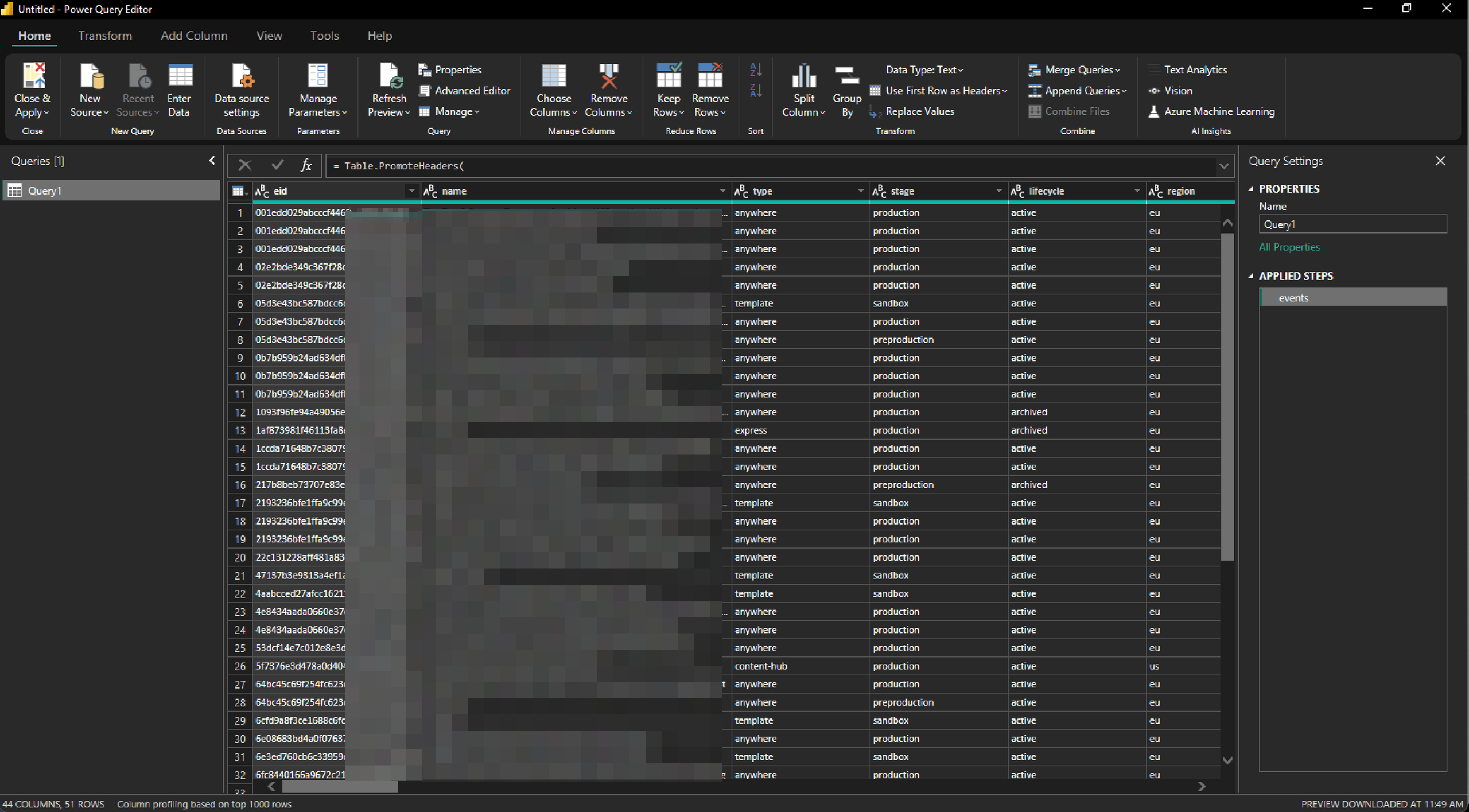Select the events applied step
Viewport: 1469px width, 812px height.
(1353, 298)
